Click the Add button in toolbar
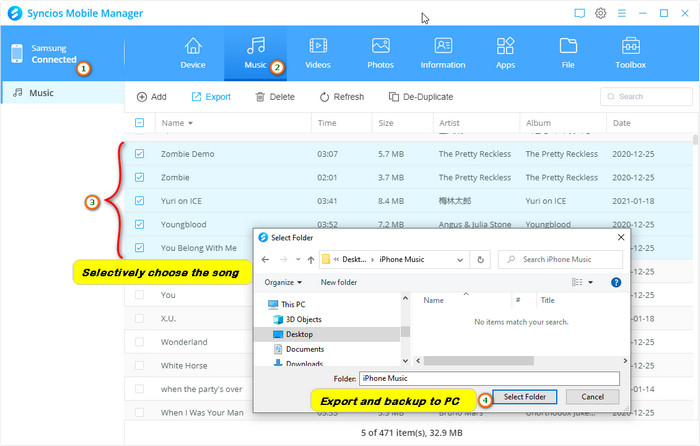 pyautogui.click(x=152, y=97)
